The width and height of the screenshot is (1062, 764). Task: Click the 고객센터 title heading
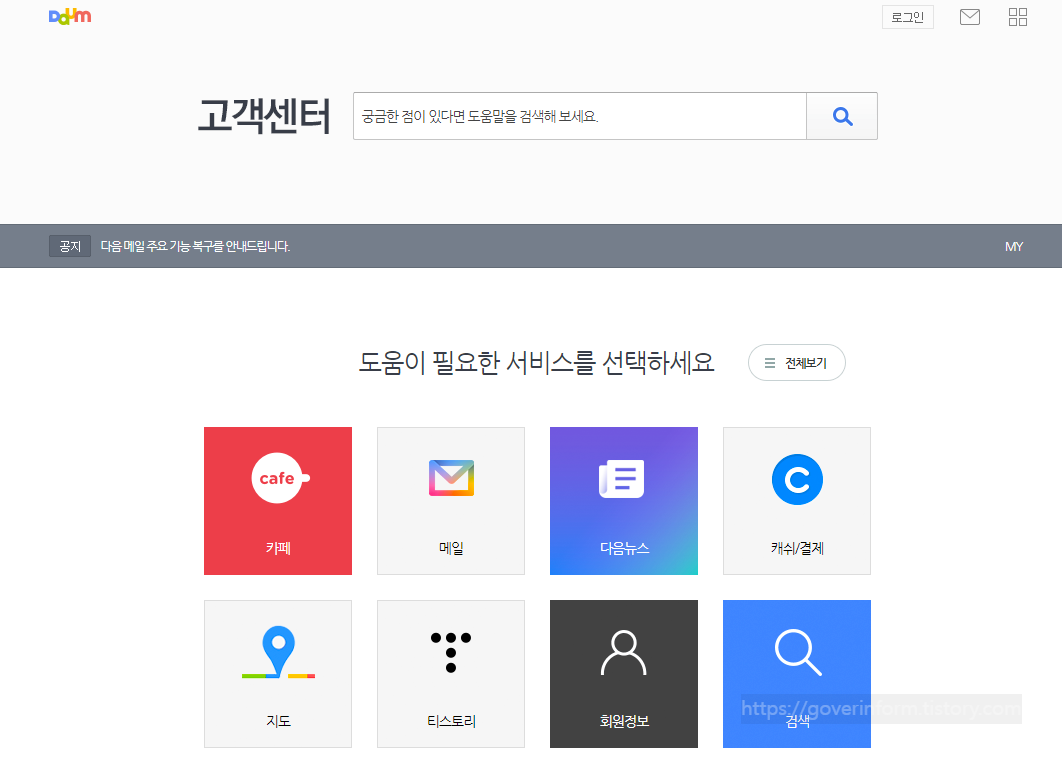264,116
